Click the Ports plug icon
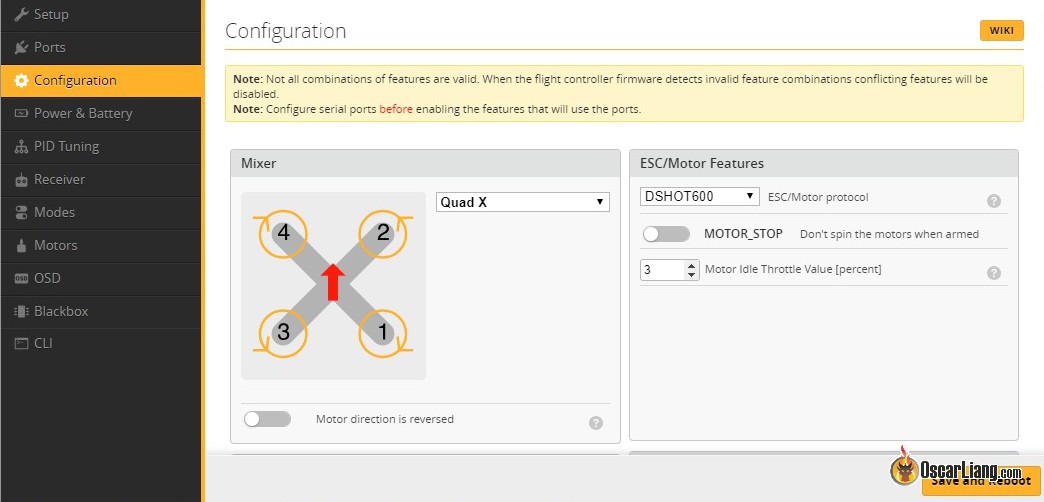The image size is (1044, 502). [x=21, y=48]
